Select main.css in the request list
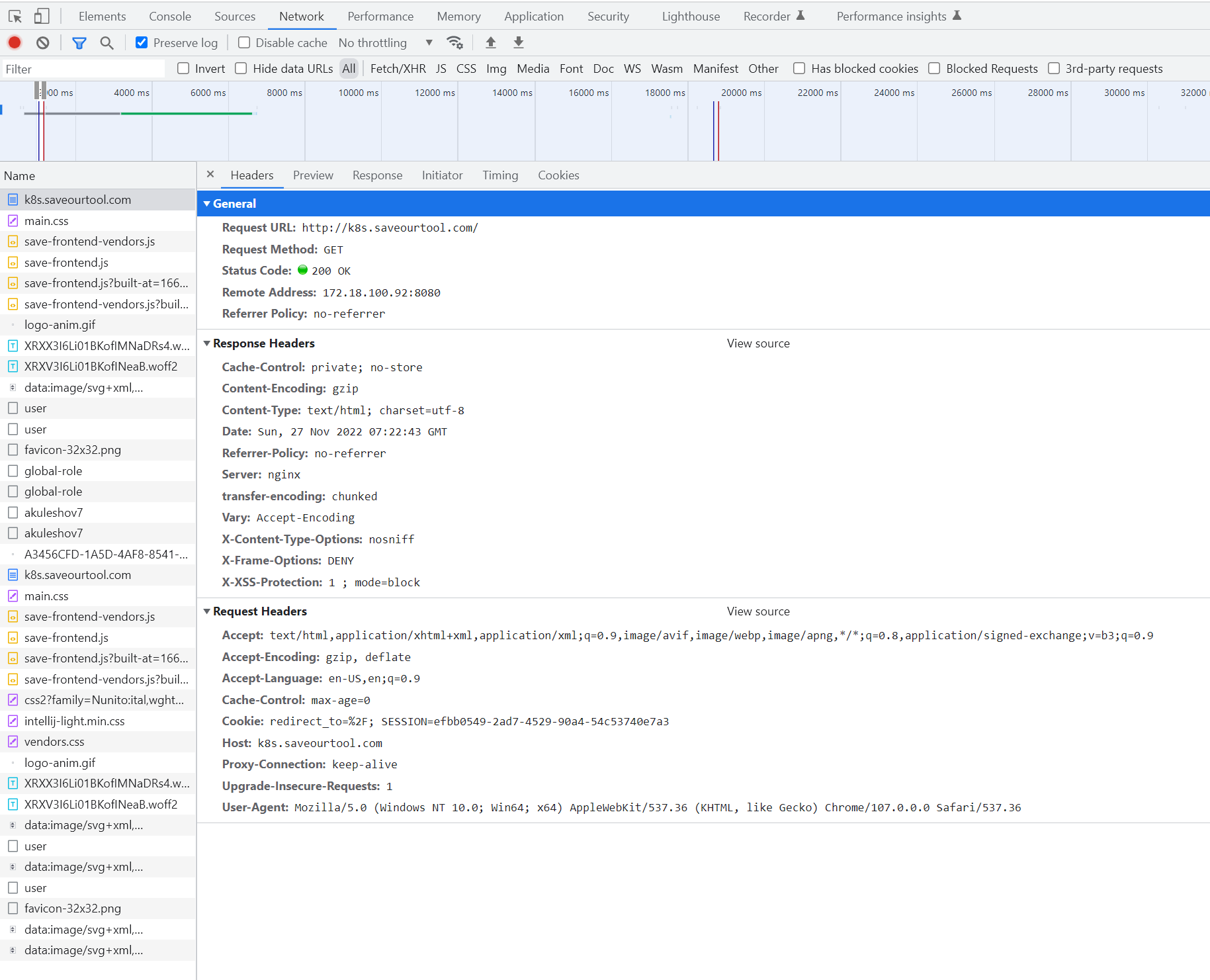The height and width of the screenshot is (980, 1210). [46, 220]
